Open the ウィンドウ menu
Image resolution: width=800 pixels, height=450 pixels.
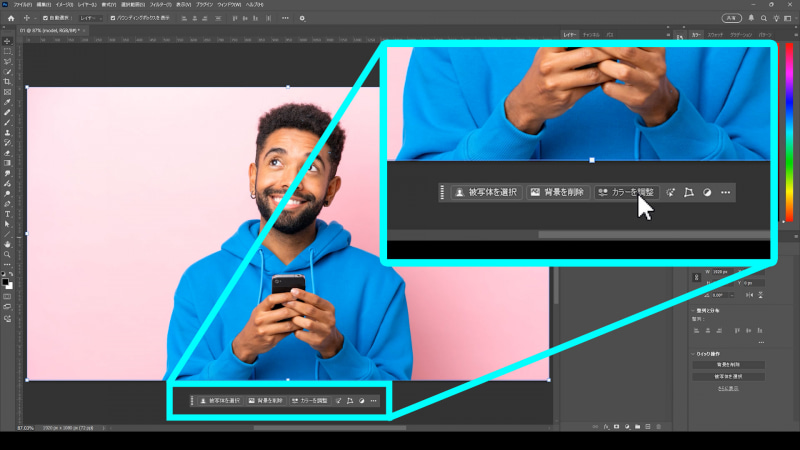coord(229,5)
